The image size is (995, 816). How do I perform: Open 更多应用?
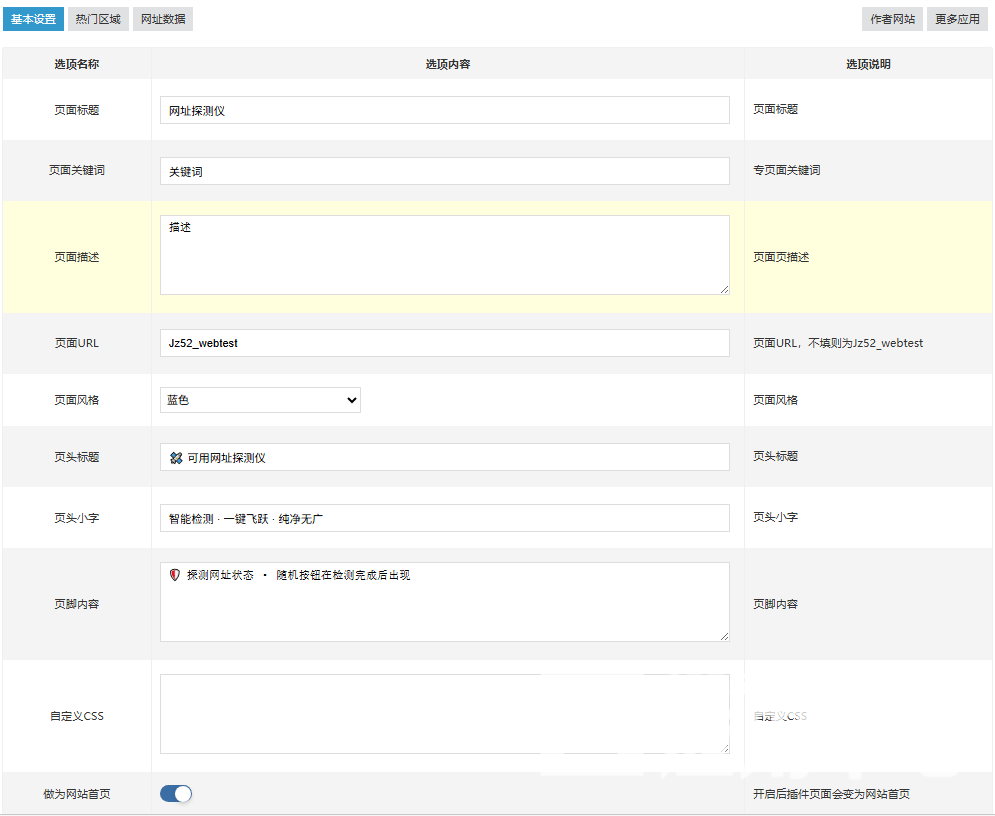956,18
